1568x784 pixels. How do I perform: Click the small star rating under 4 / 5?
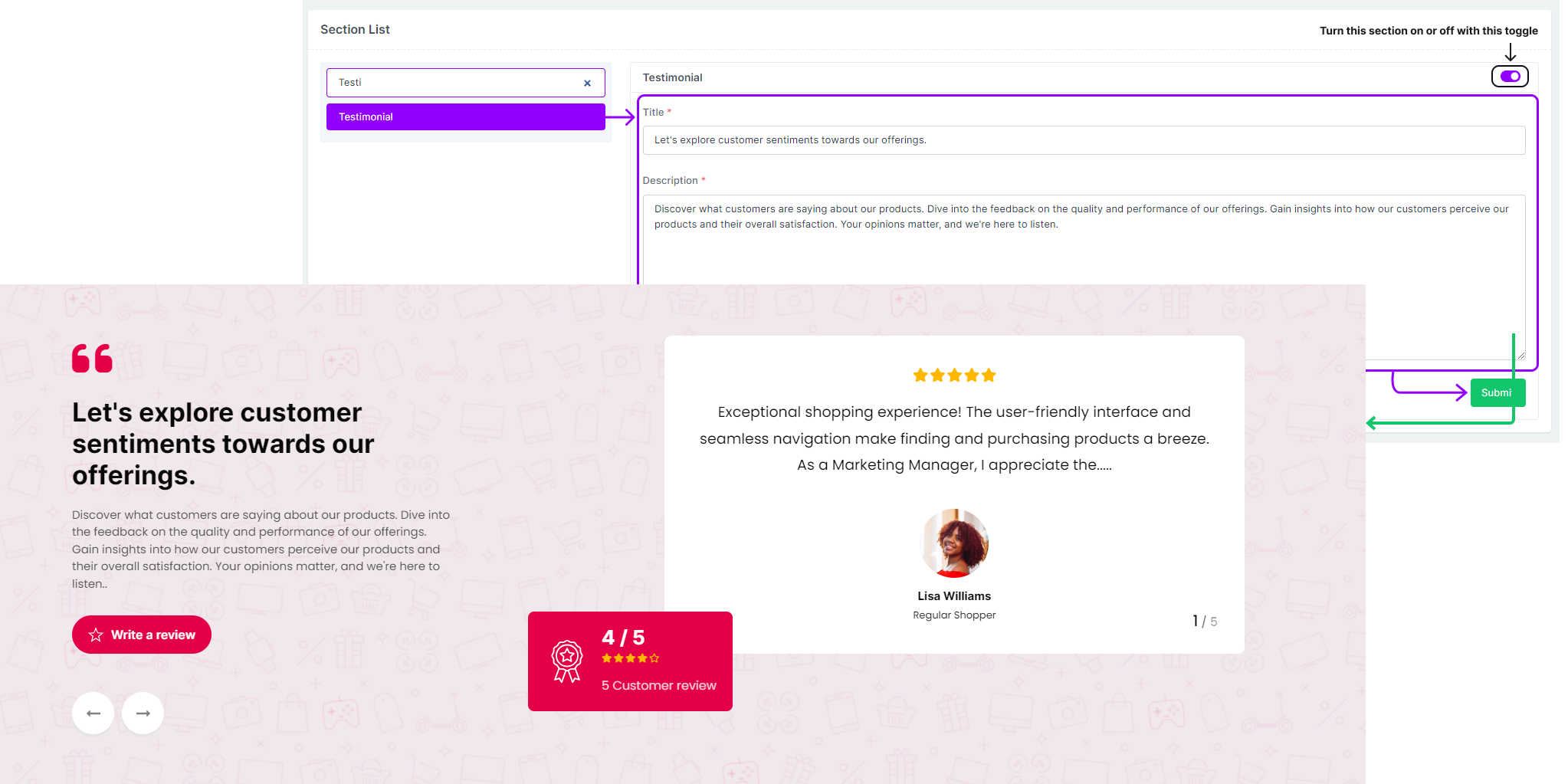(630, 658)
